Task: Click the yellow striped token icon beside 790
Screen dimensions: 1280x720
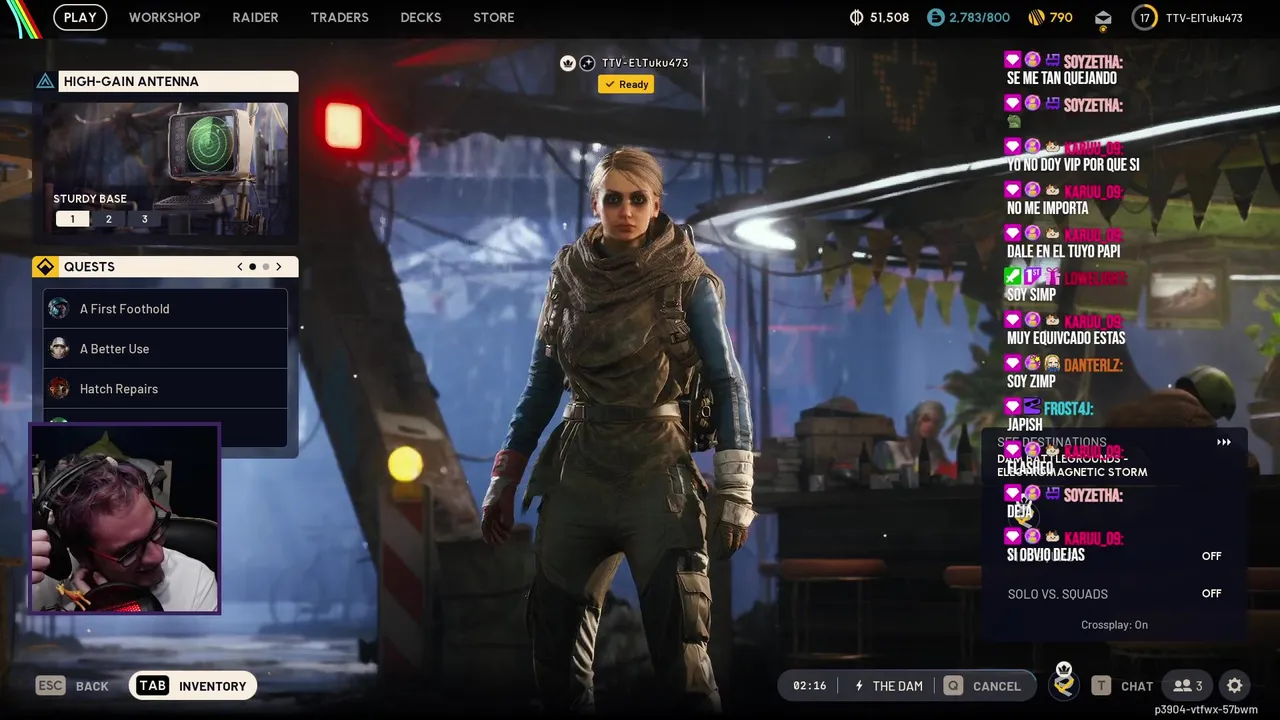Action: (x=1036, y=17)
